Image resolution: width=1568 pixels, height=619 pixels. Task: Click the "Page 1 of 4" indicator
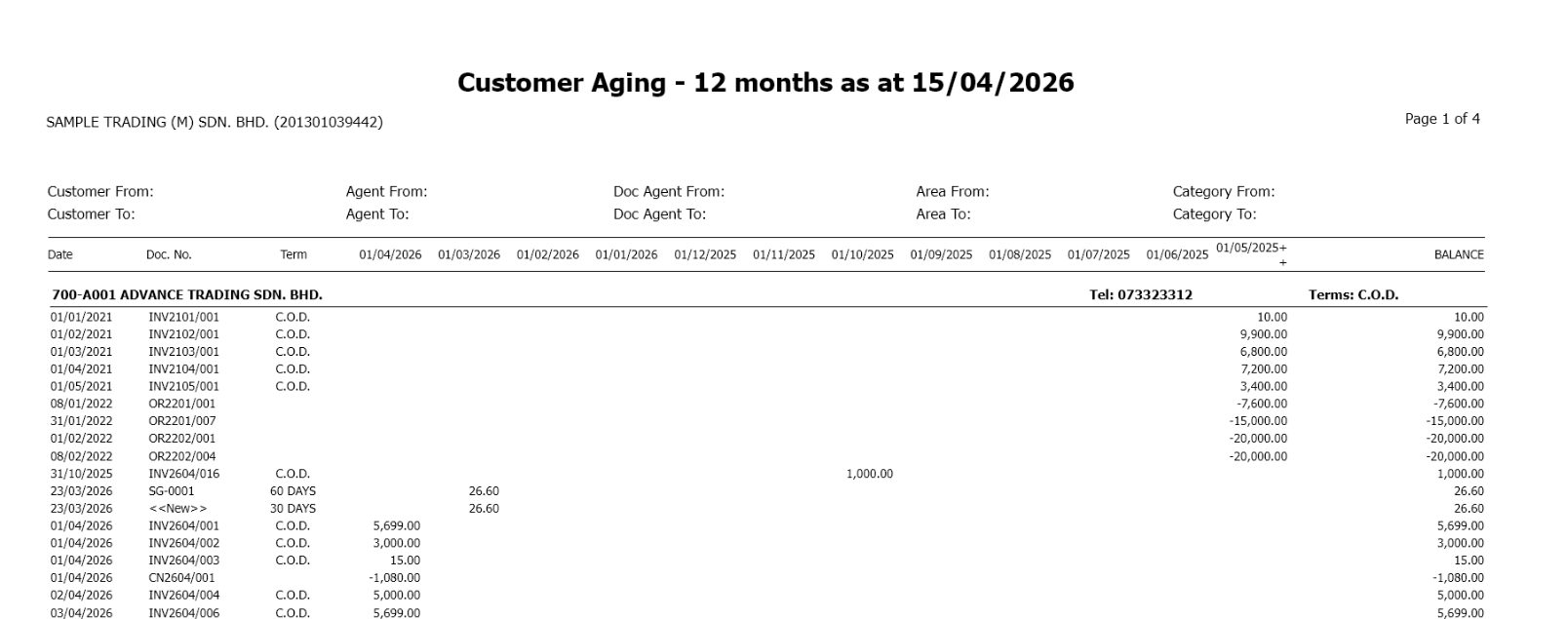click(x=1441, y=119)
